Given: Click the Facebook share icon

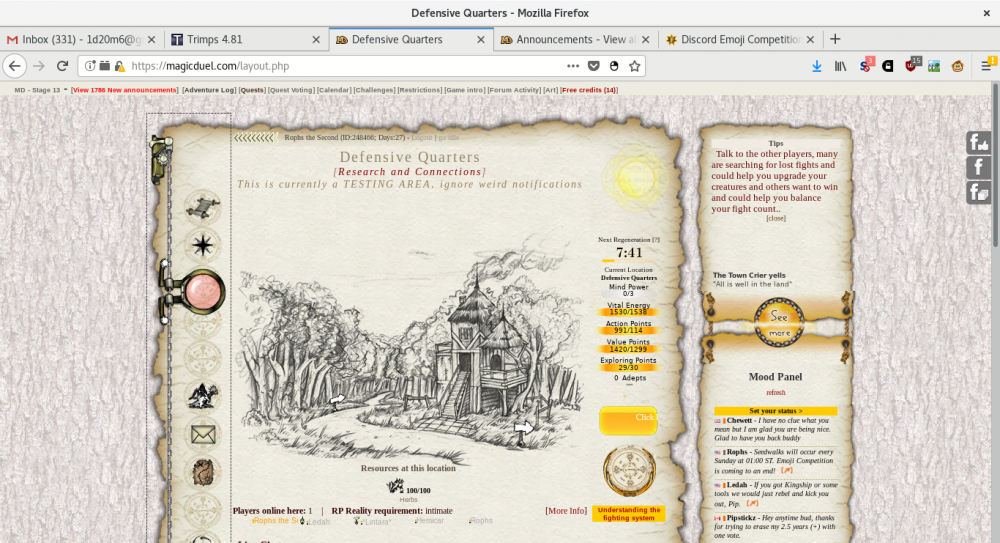Looking at the screenshot, I should 978,192.
